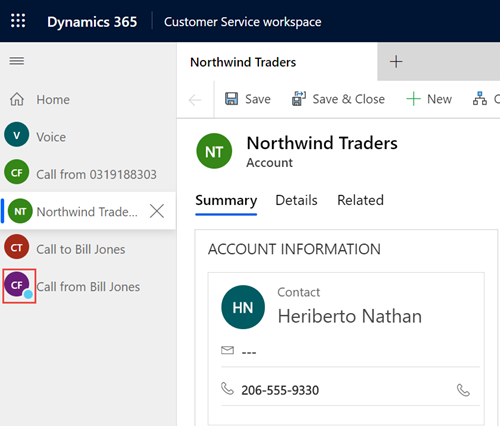Click the empty email field dashes

pyautogui.click(x=249, y=353)
